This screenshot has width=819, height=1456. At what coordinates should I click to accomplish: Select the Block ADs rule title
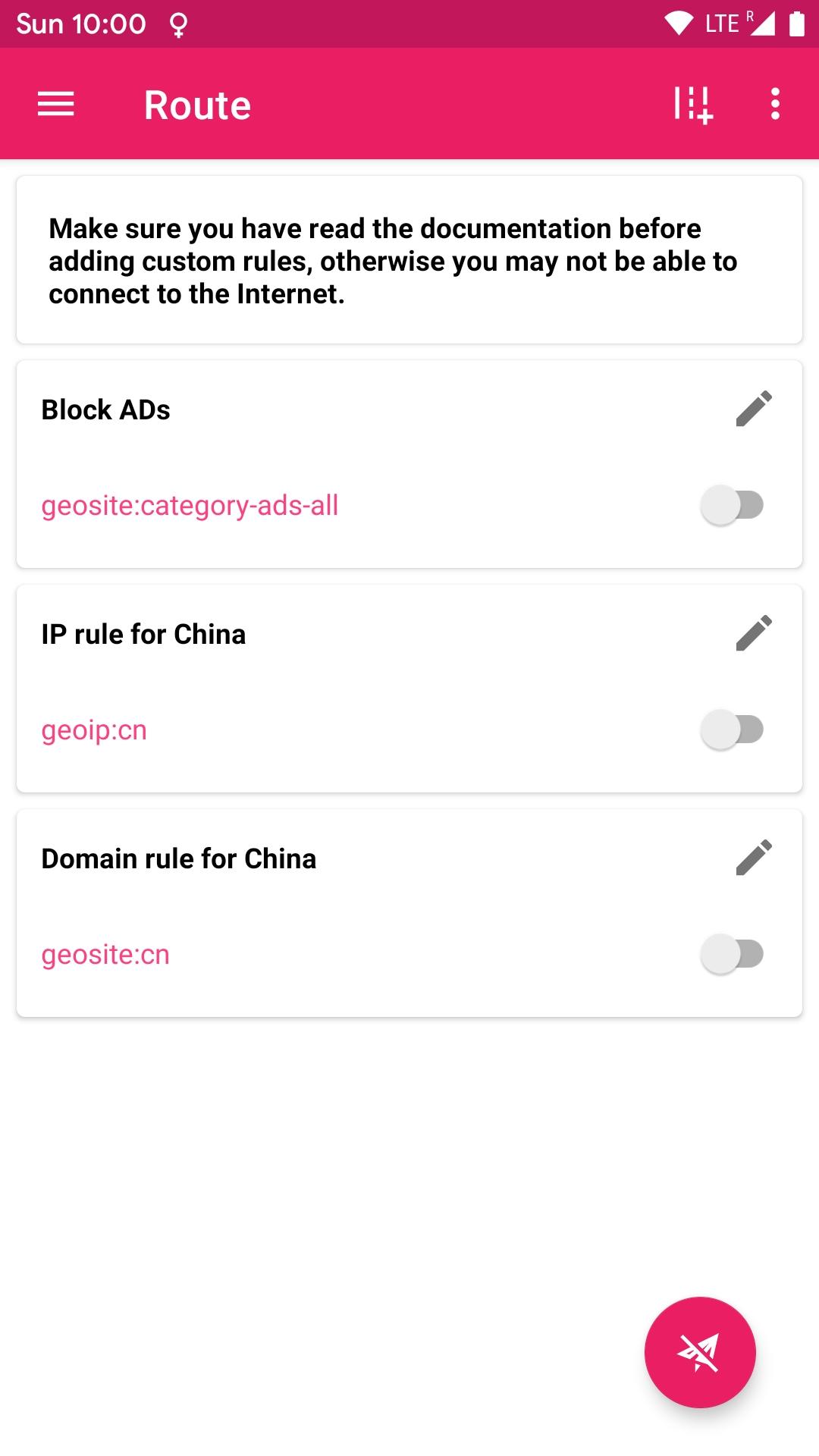[106, 409]
